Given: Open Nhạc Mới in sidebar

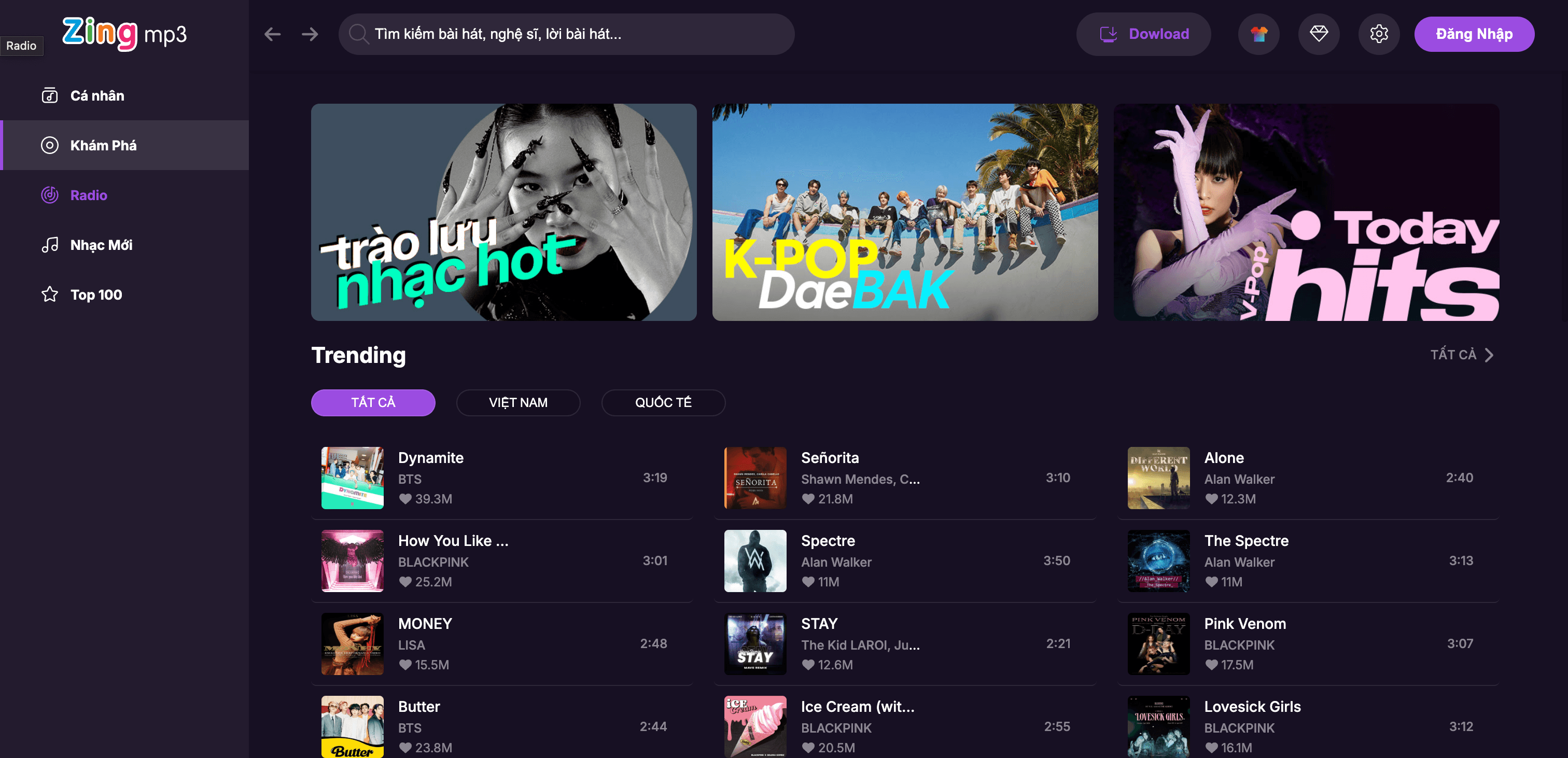Looking at the screenshot, I should coord(124,245).
